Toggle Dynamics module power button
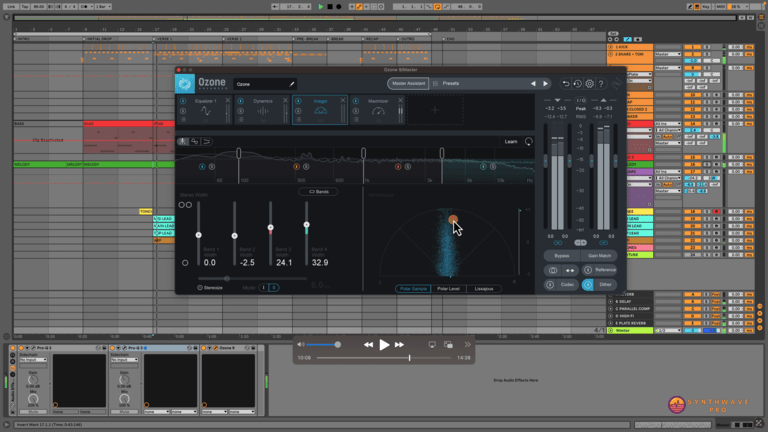The width and height of the screenshot is (768, 432). [x=240, y=101]
